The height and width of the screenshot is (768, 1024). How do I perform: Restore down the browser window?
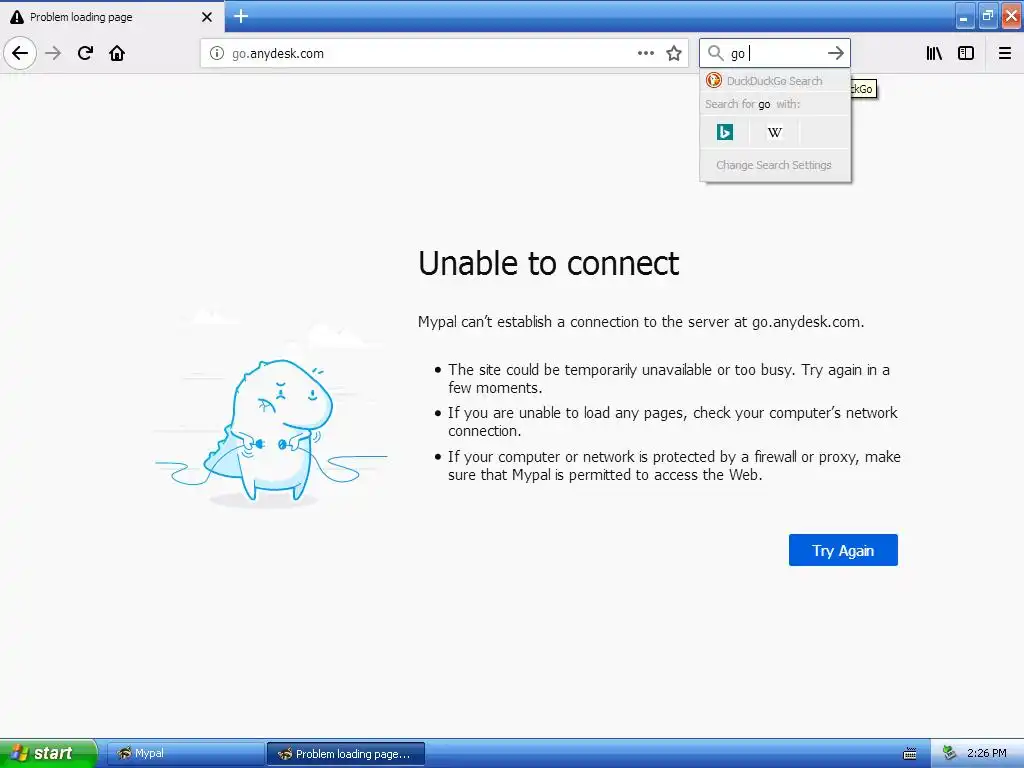[987, 16]
